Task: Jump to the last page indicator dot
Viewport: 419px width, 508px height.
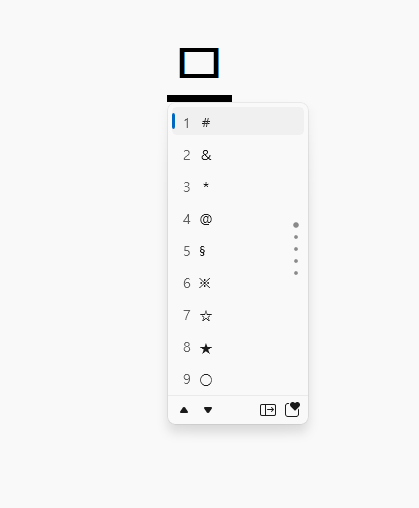Action: click(296, 273)
